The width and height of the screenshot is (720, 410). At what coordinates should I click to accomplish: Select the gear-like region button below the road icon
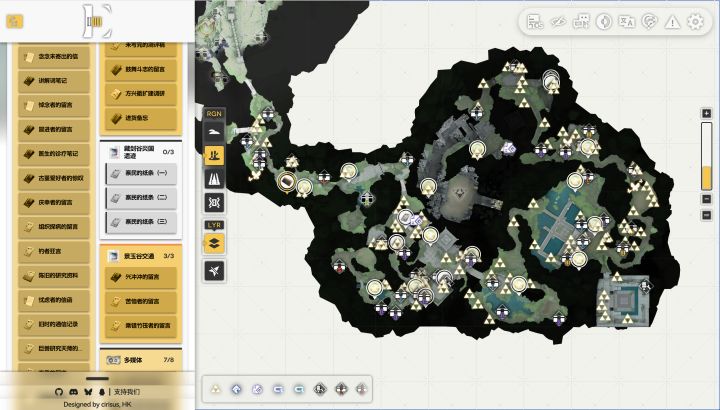click(x=214, y=202)
